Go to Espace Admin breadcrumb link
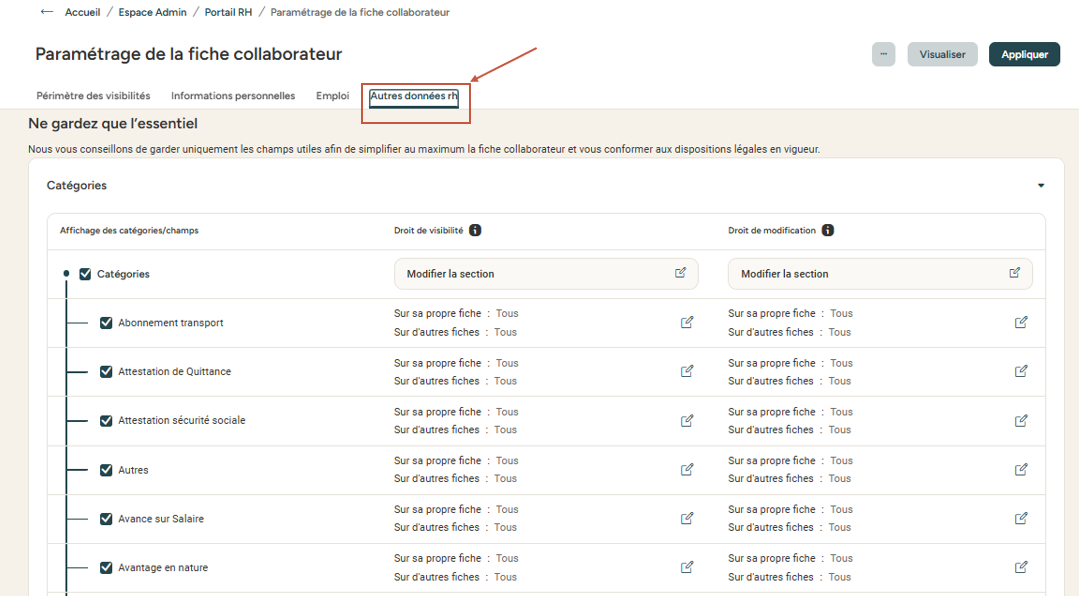 [152, 12]
